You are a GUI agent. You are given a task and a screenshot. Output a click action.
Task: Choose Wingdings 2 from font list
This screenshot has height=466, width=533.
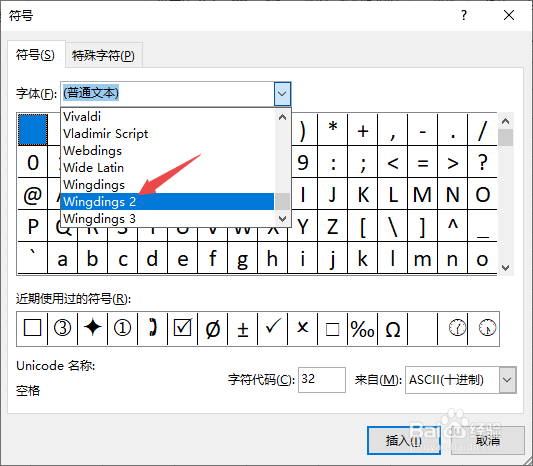point(167,202)
